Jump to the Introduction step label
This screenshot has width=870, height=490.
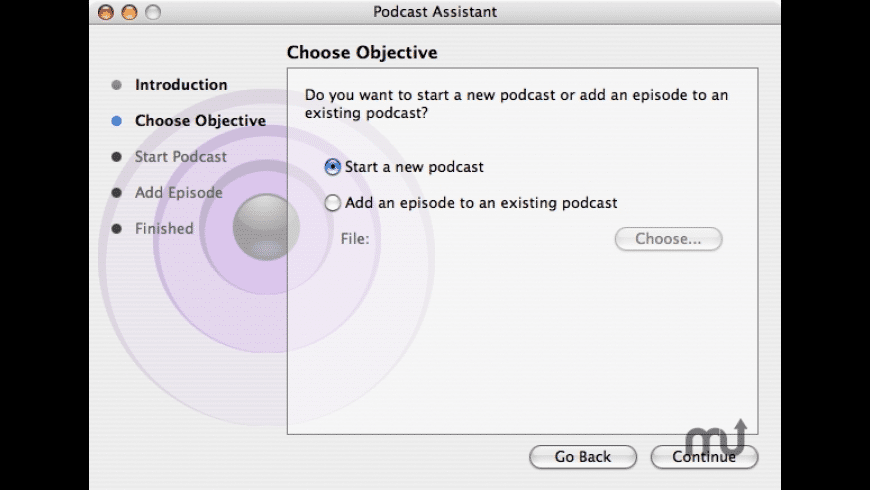point(181,85)
